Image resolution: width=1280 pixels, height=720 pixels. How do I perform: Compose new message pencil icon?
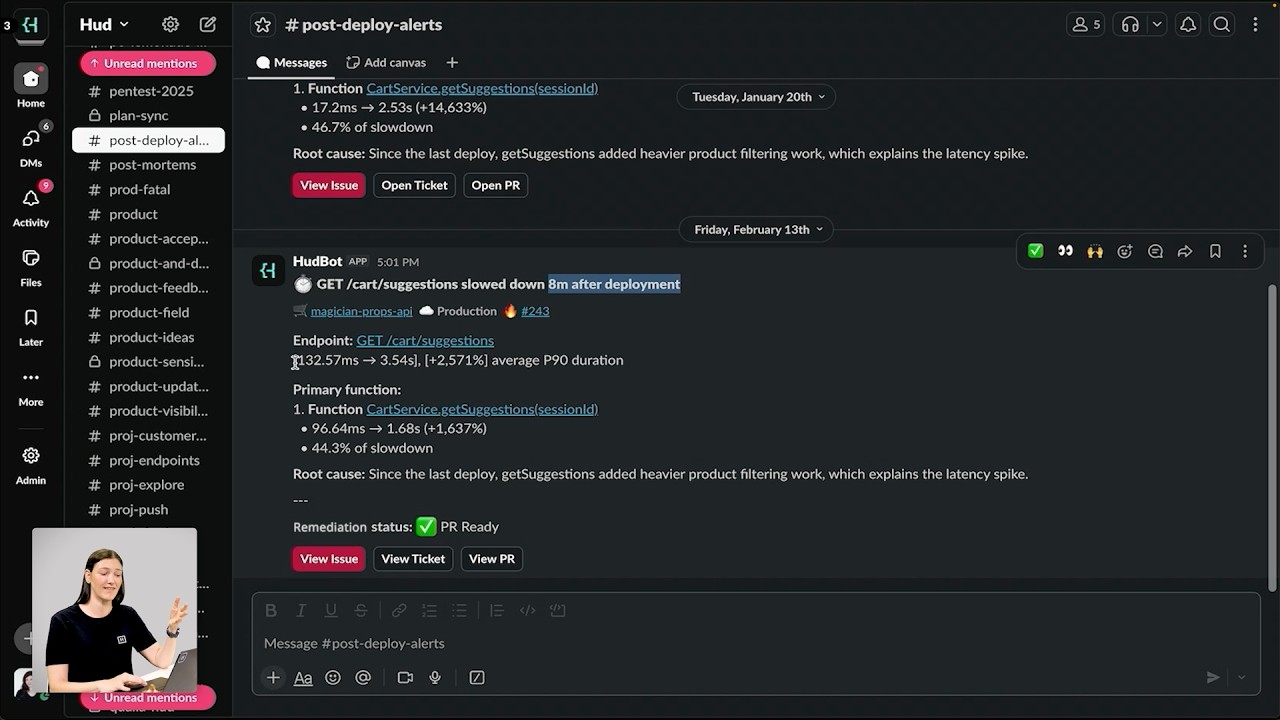pyautogui.click(x=208, y=24)
